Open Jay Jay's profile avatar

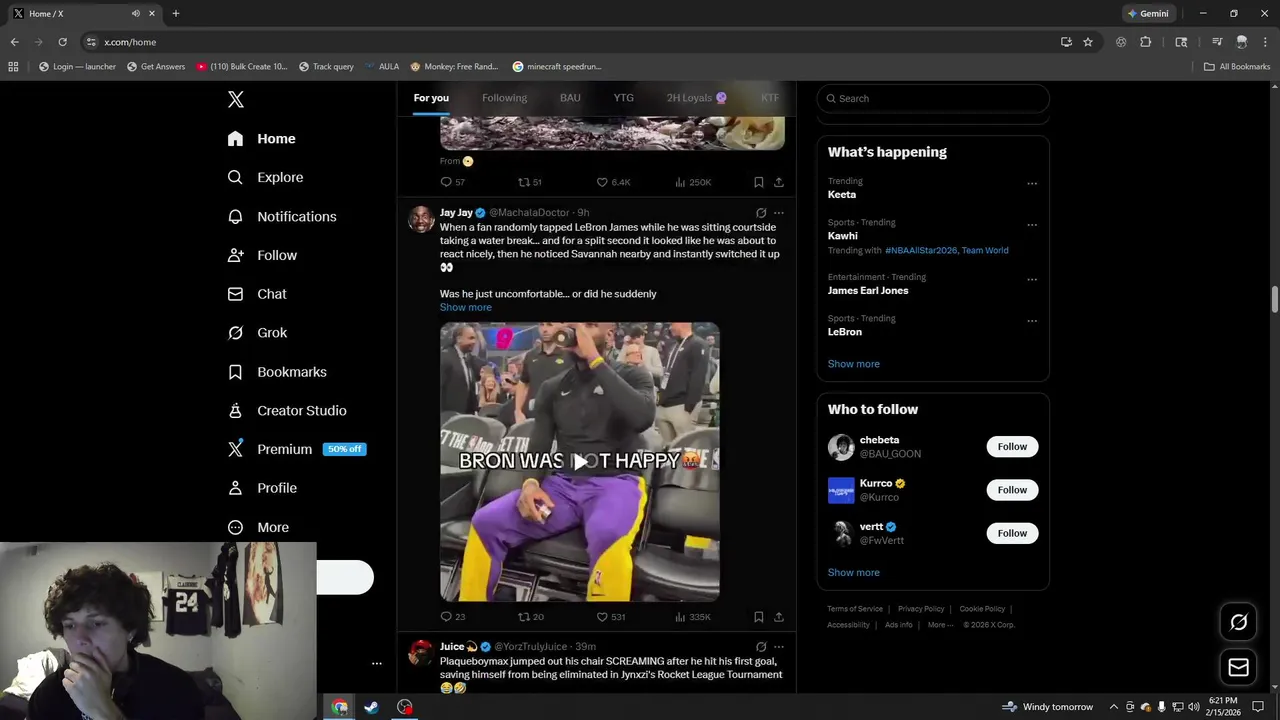coord(421,219)
